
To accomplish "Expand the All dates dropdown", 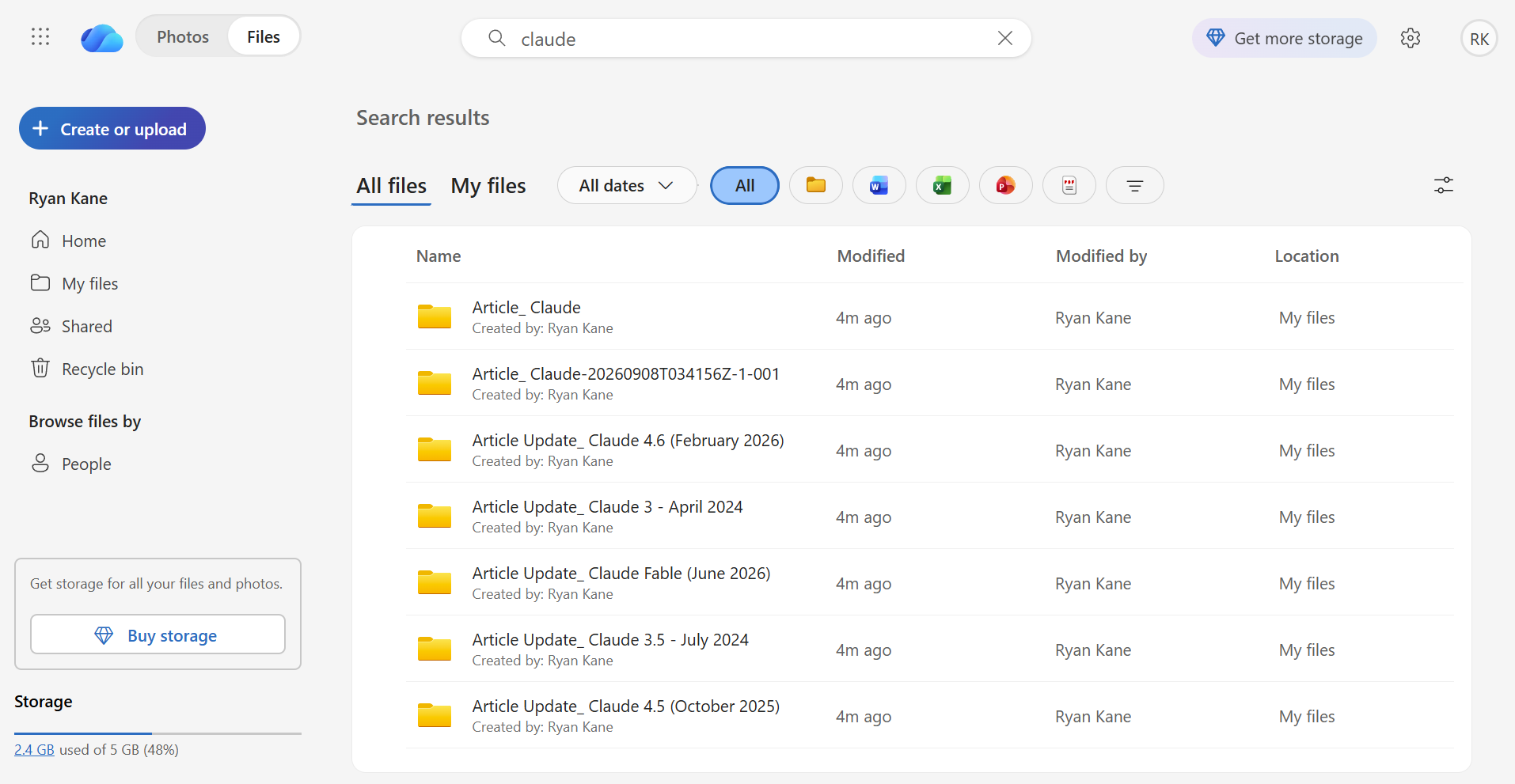I will (x=627, y=185).
